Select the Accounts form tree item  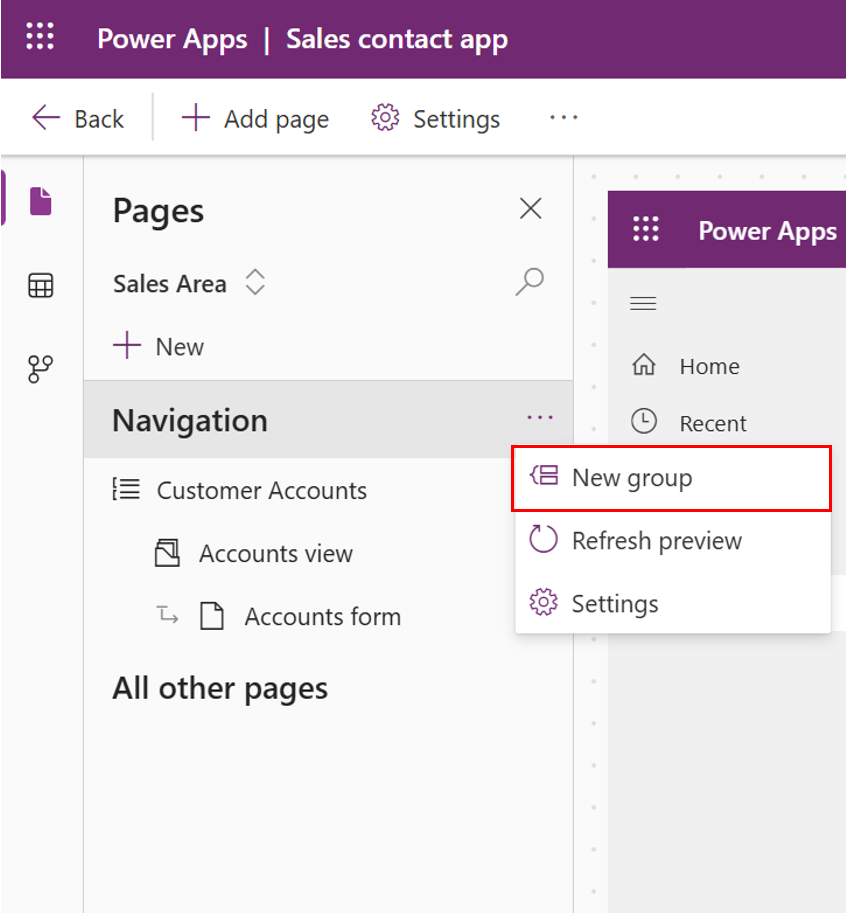coord(322,616)
